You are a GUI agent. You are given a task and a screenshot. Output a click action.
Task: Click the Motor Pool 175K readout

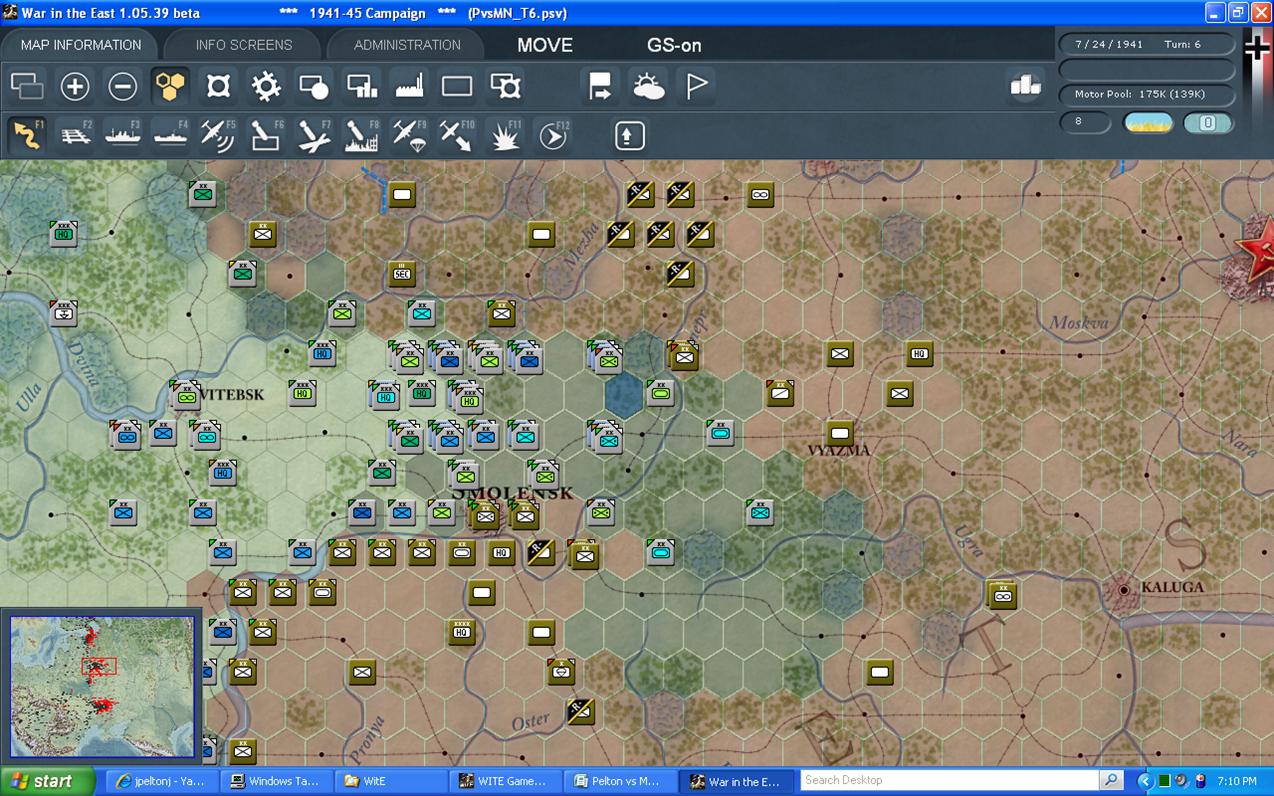(x=1146, y=94)
